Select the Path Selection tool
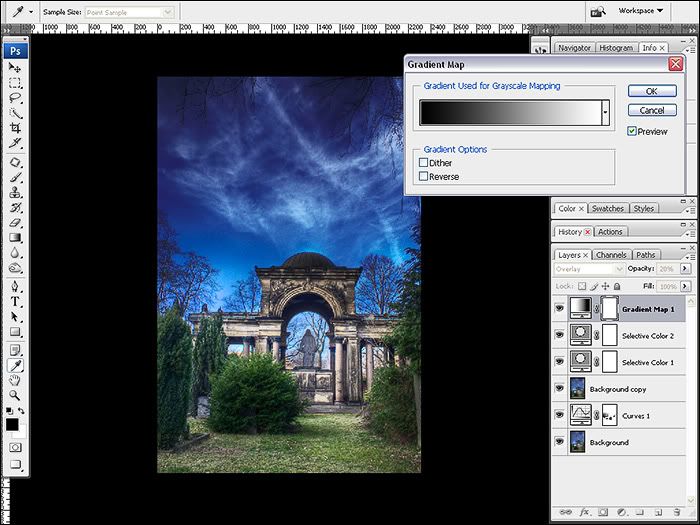 coord(15,317)
